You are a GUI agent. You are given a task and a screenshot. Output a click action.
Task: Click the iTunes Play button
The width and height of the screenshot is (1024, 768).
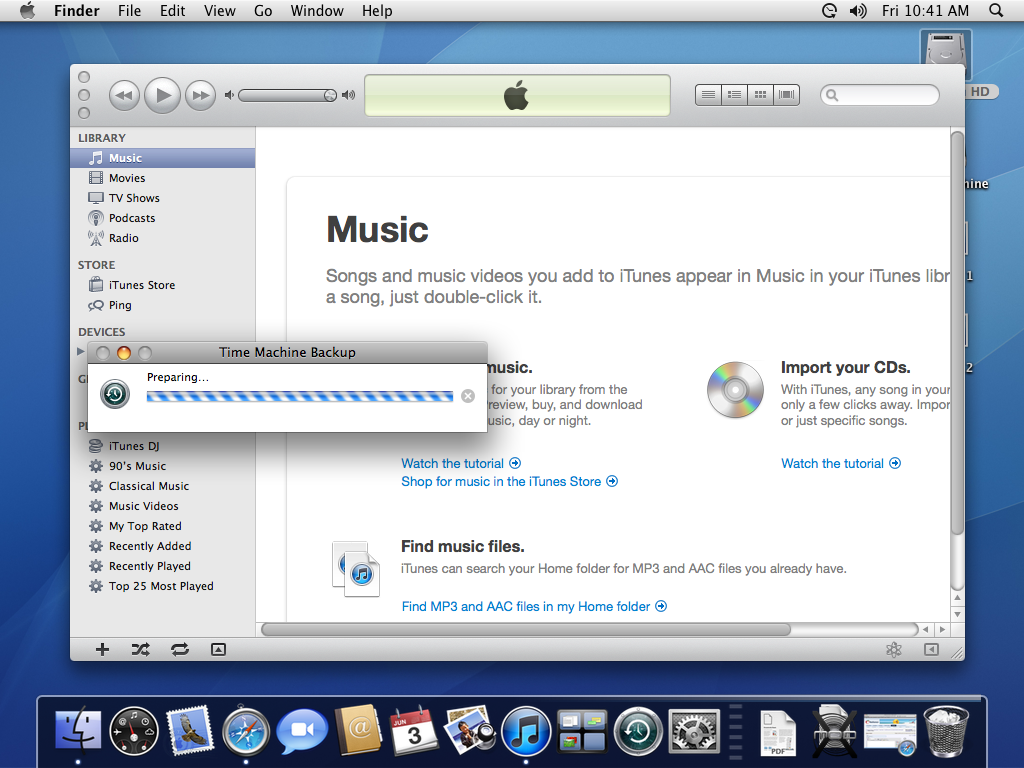coord(162,95)
